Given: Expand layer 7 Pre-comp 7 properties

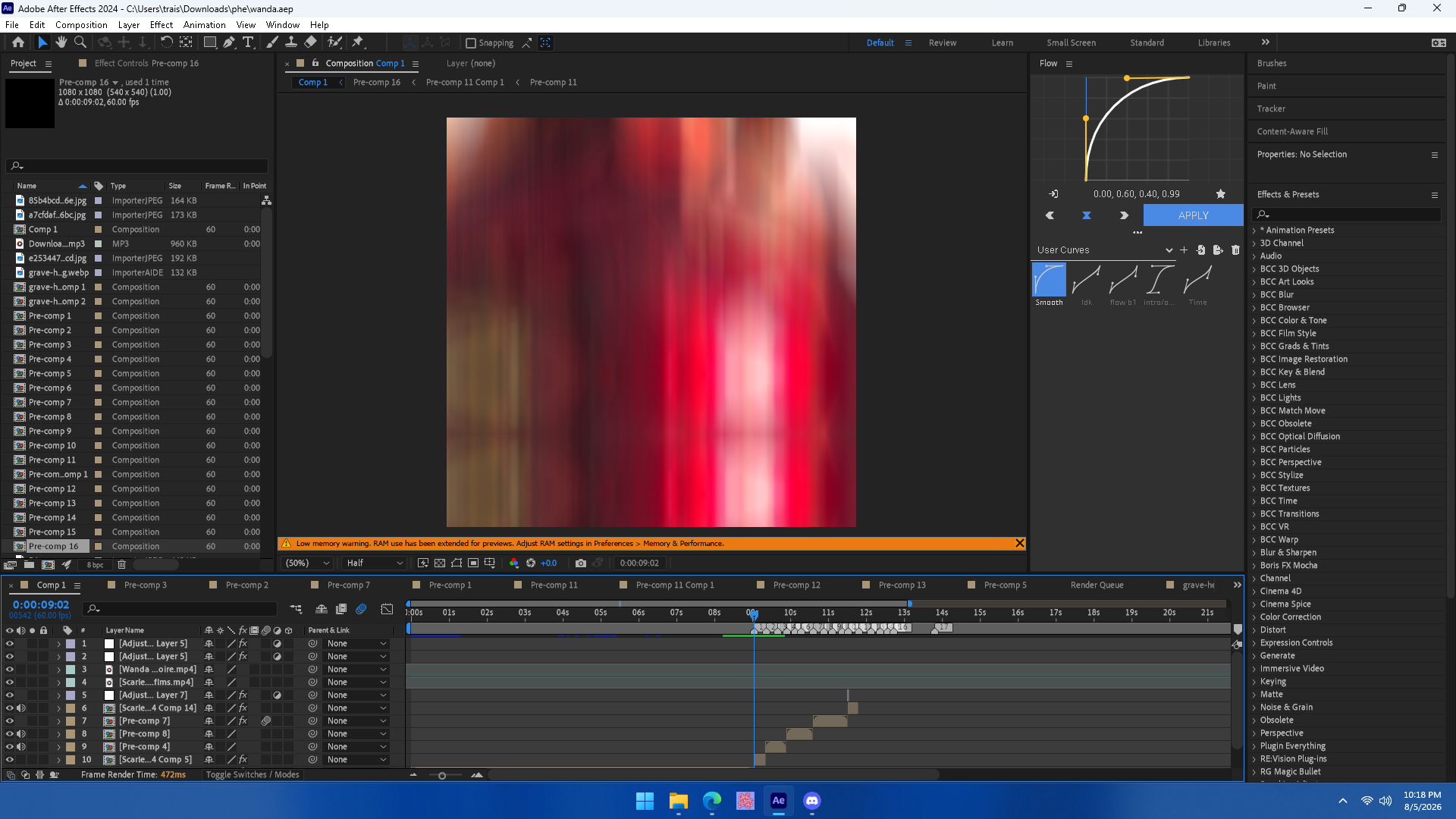Looking at the screenshot, I should tap(58, 720).
